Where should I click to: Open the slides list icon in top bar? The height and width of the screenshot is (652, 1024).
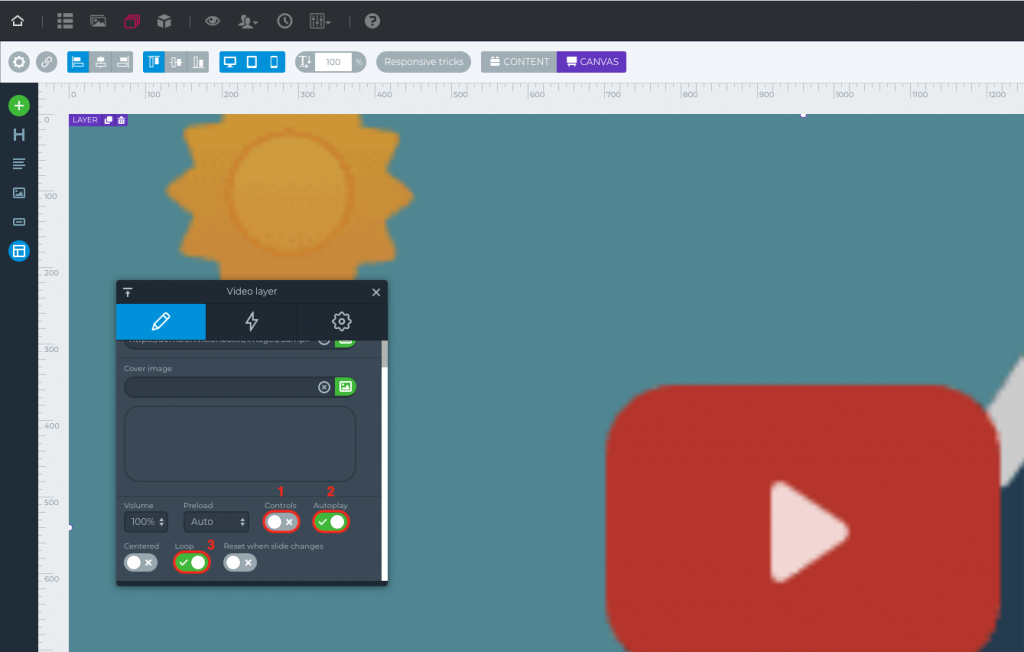tap(65, 21)
